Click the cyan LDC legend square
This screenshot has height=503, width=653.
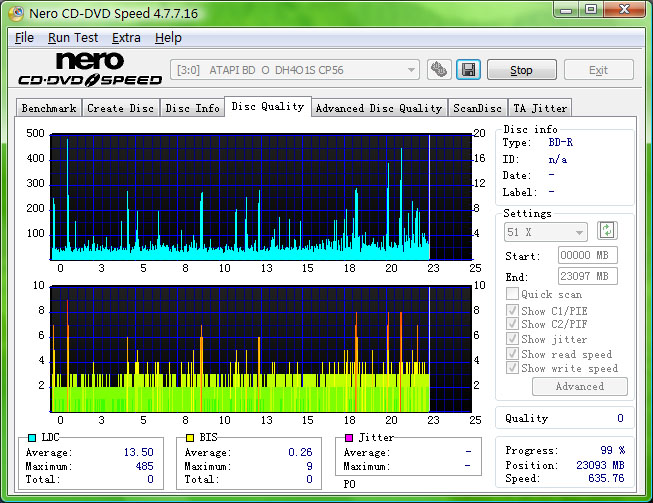[32, 438]
